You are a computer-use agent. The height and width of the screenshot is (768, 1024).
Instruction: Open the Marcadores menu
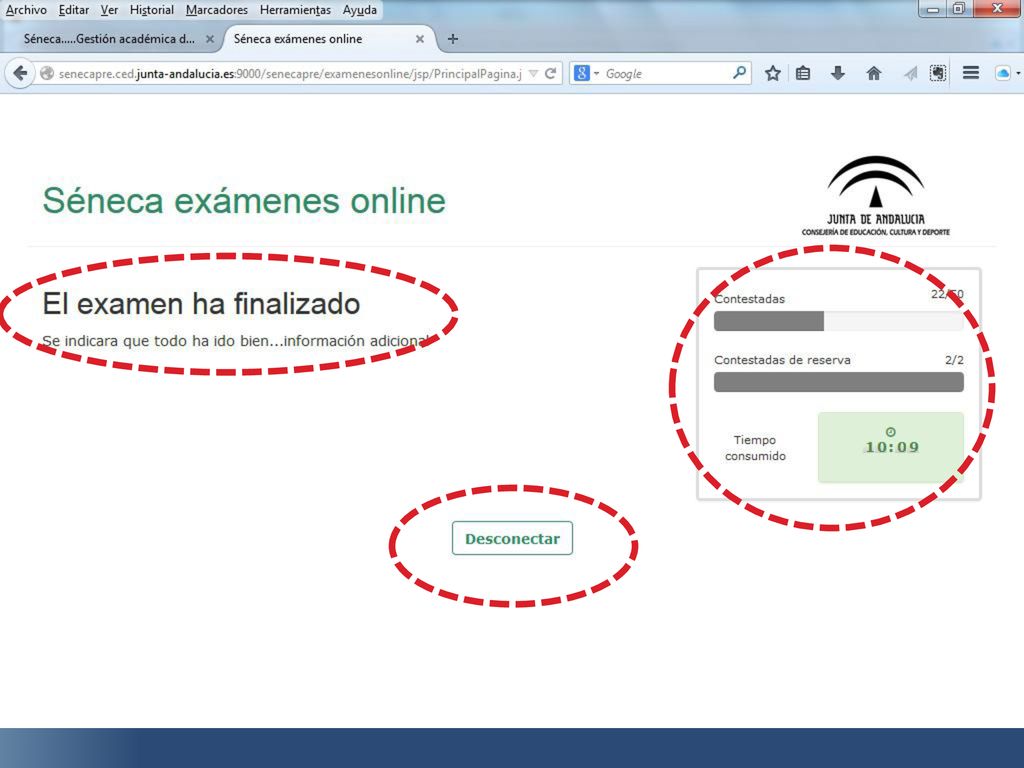point(217,10)
